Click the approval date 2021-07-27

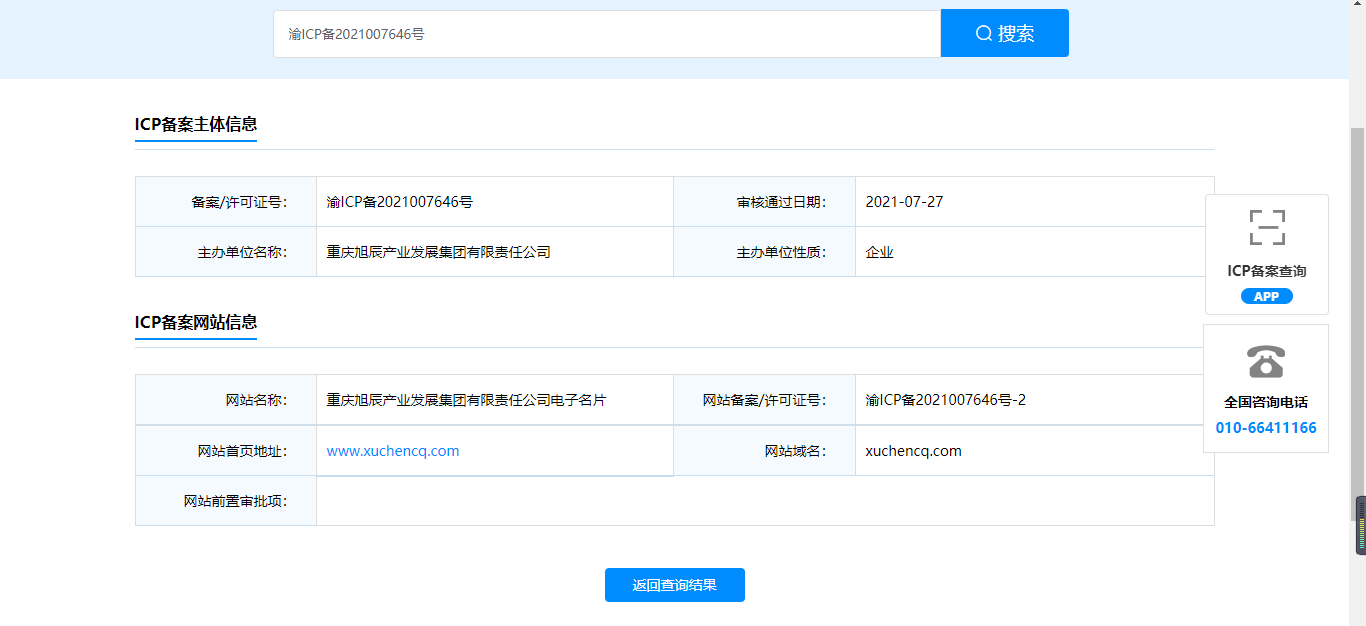coord(904,202)
